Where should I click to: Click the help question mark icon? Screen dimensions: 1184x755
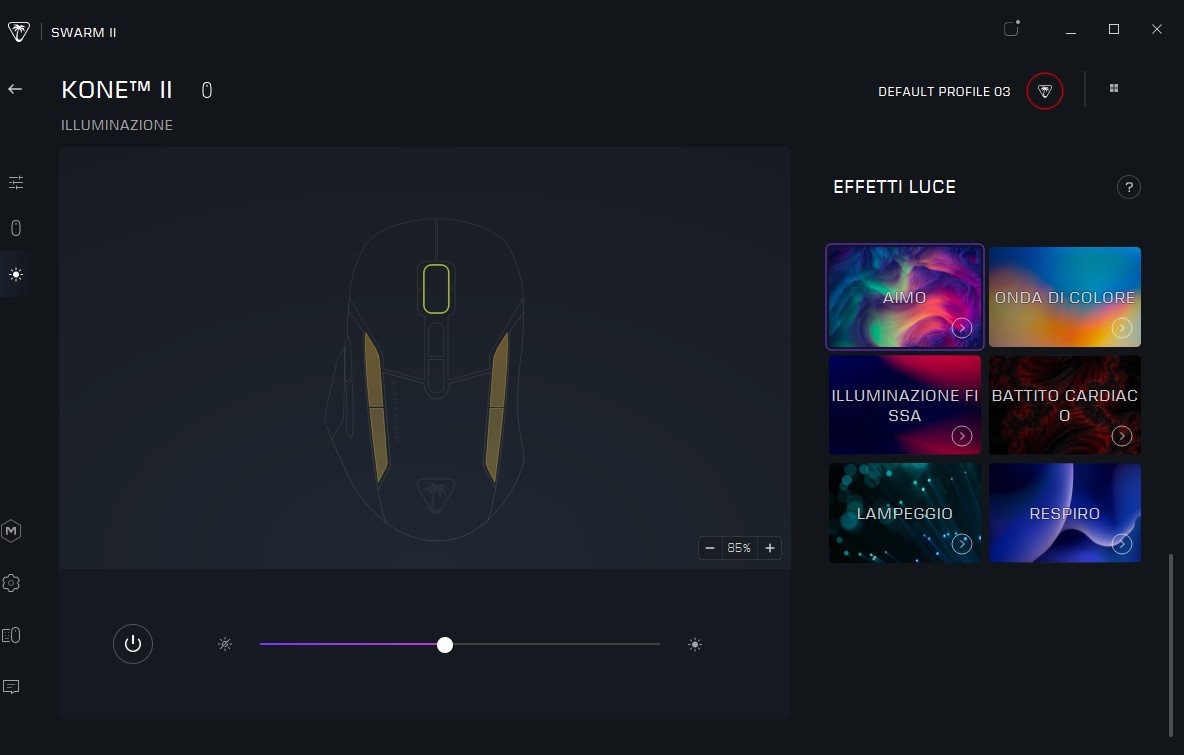click(1128, 187)
